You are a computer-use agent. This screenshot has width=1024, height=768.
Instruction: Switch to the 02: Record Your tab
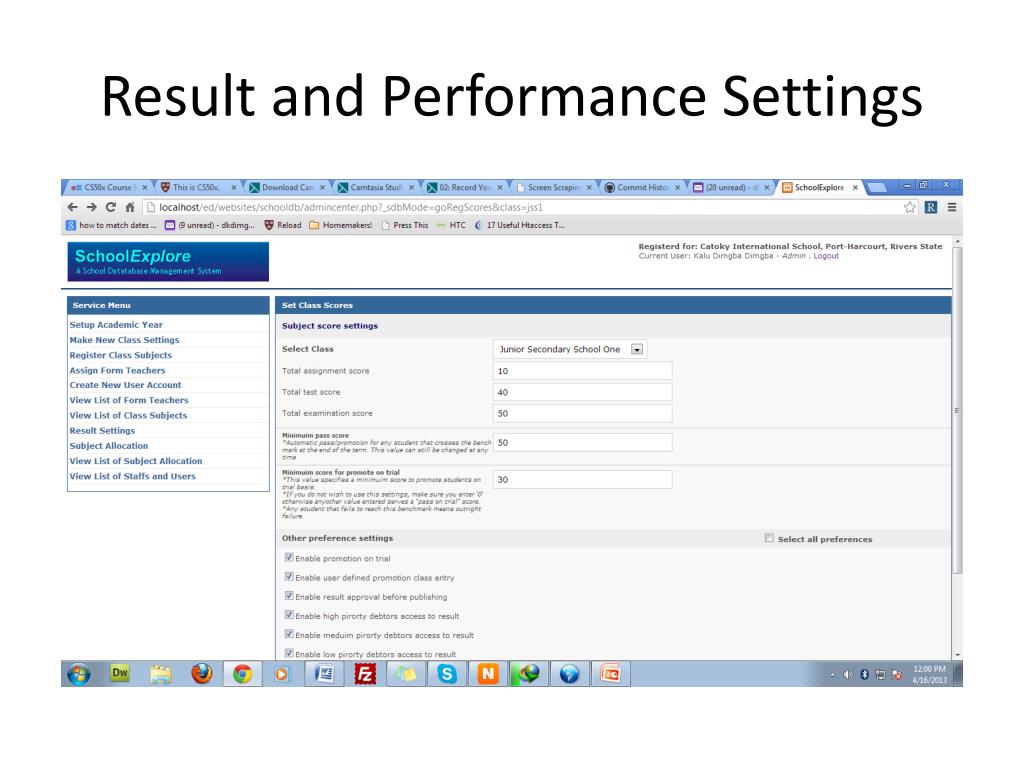point(464,187)
